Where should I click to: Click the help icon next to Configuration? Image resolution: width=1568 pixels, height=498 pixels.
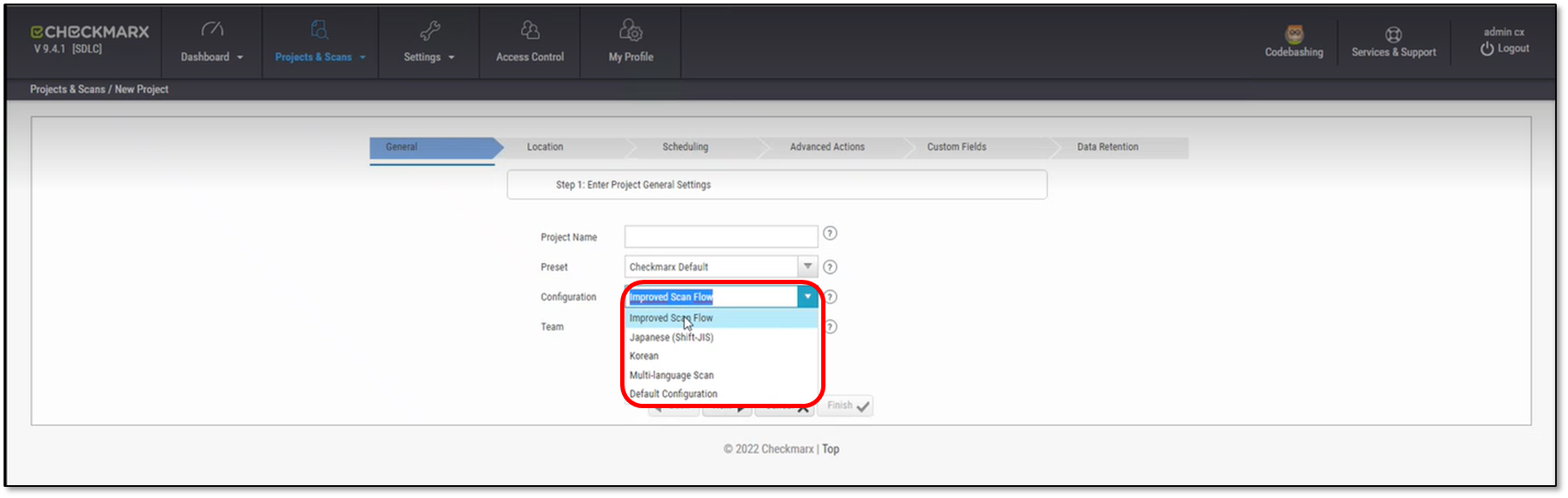(x=831, y=297)
